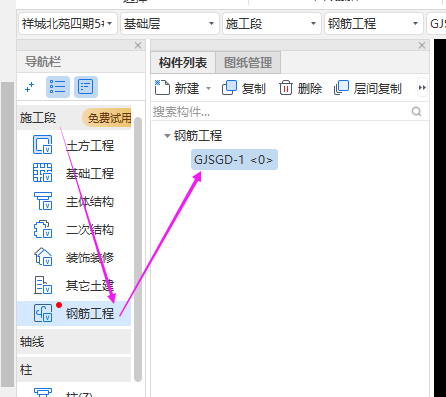446x397 pixels.
Task: Toggle the bullet list view icon
Action: (x=58, y=87)
